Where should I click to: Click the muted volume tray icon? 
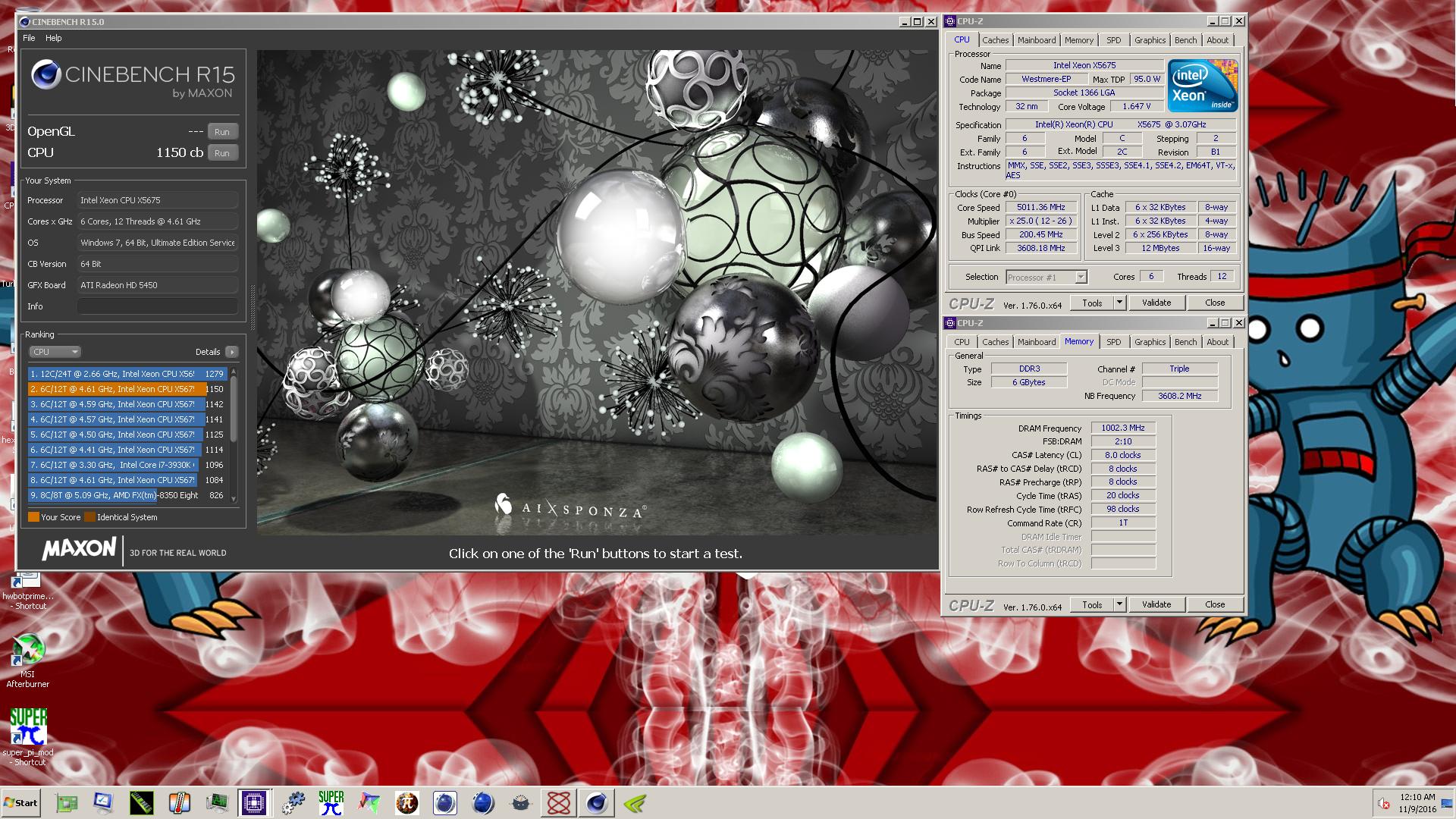[x=1384, y=803]
